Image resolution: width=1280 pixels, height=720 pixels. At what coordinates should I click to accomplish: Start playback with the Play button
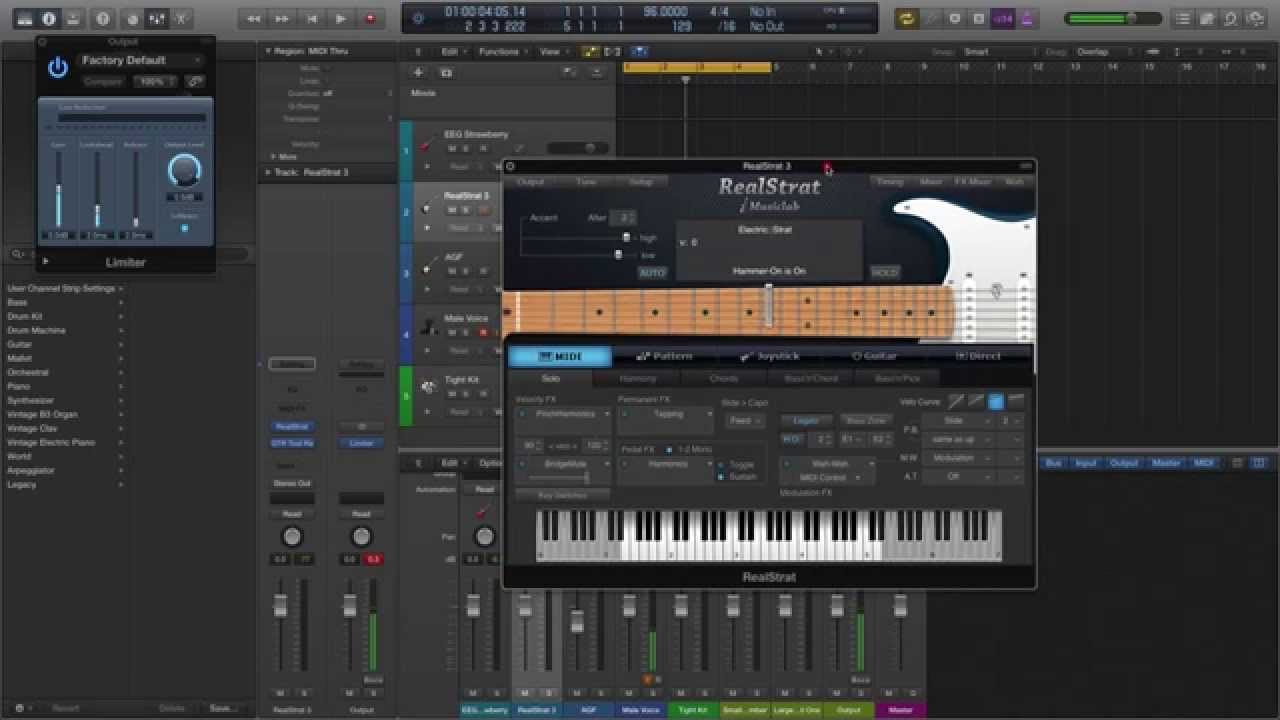coord(341,18)
